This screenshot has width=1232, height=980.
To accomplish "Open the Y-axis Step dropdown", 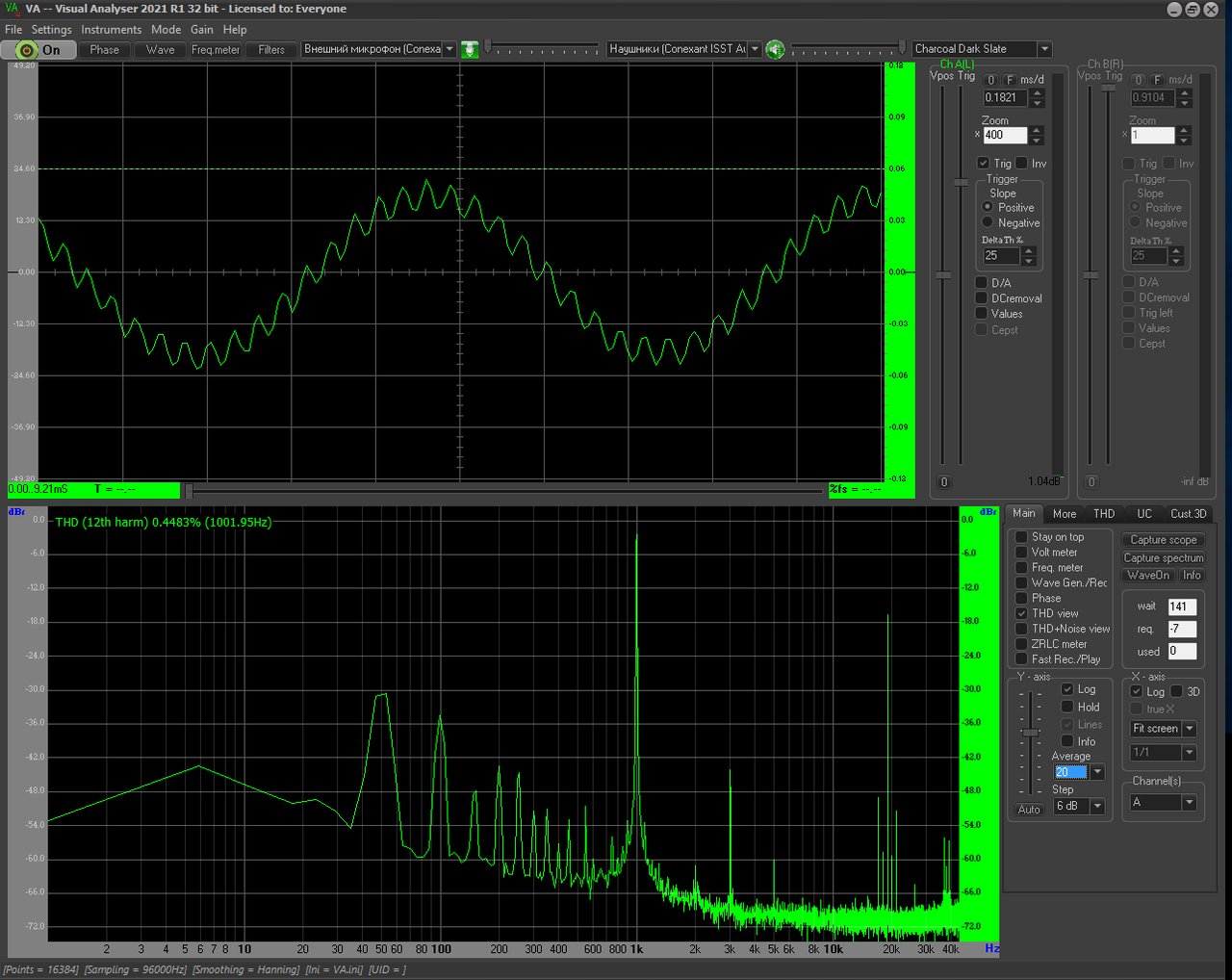I will click(x=1097, y=806).
